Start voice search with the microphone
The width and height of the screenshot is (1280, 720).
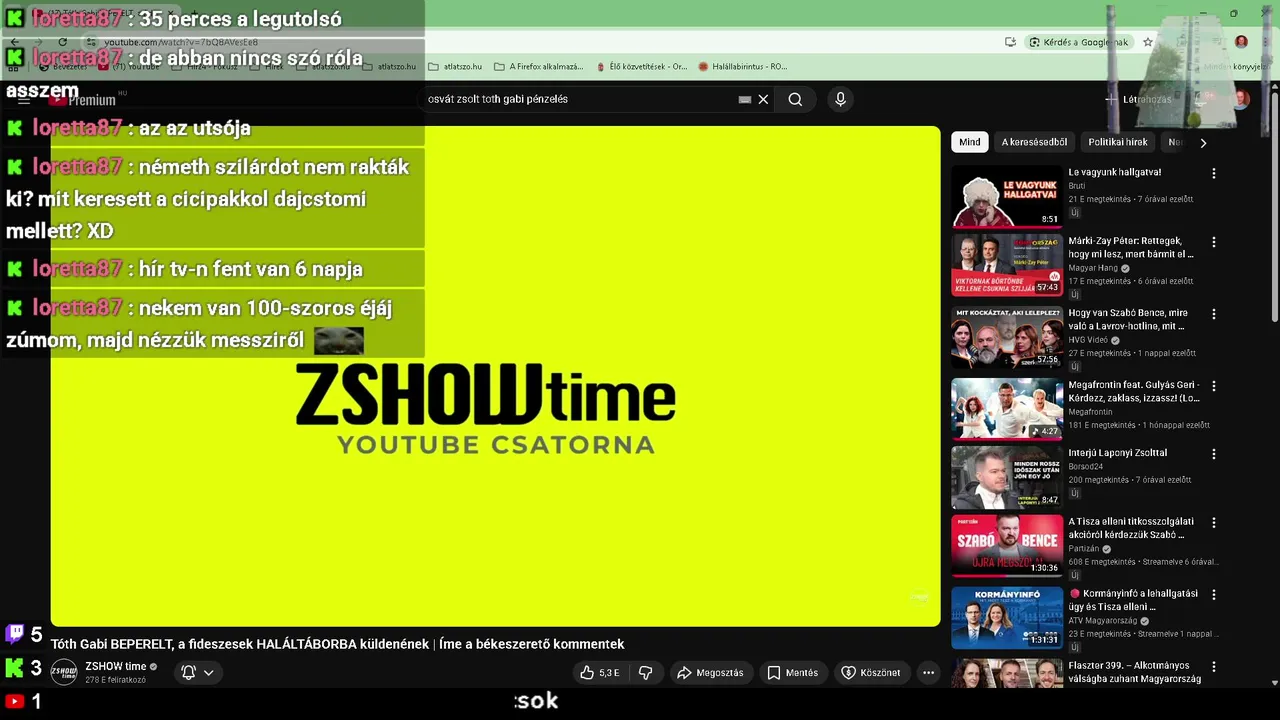840,99
